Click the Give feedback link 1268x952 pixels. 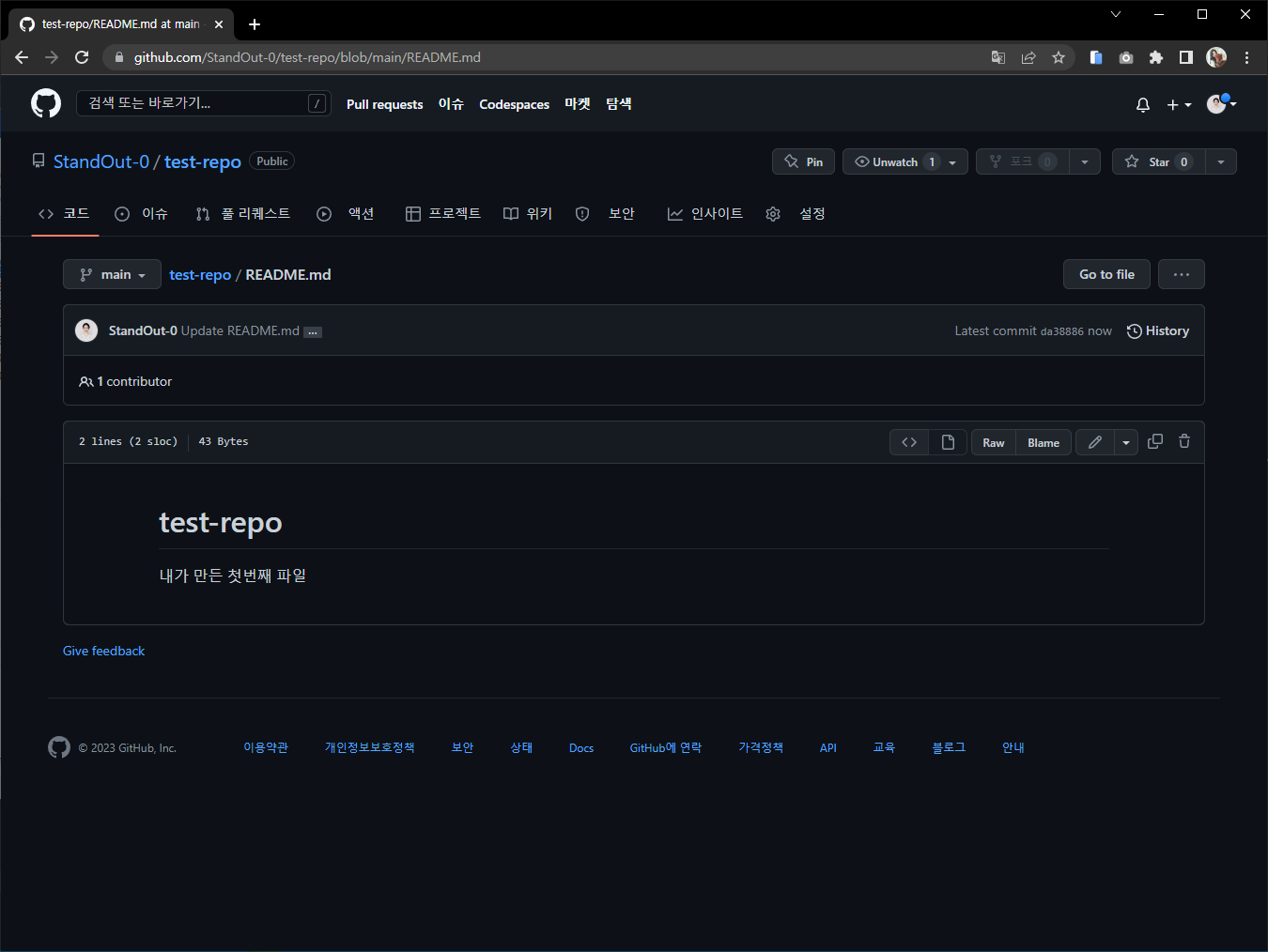click(103, 651)
